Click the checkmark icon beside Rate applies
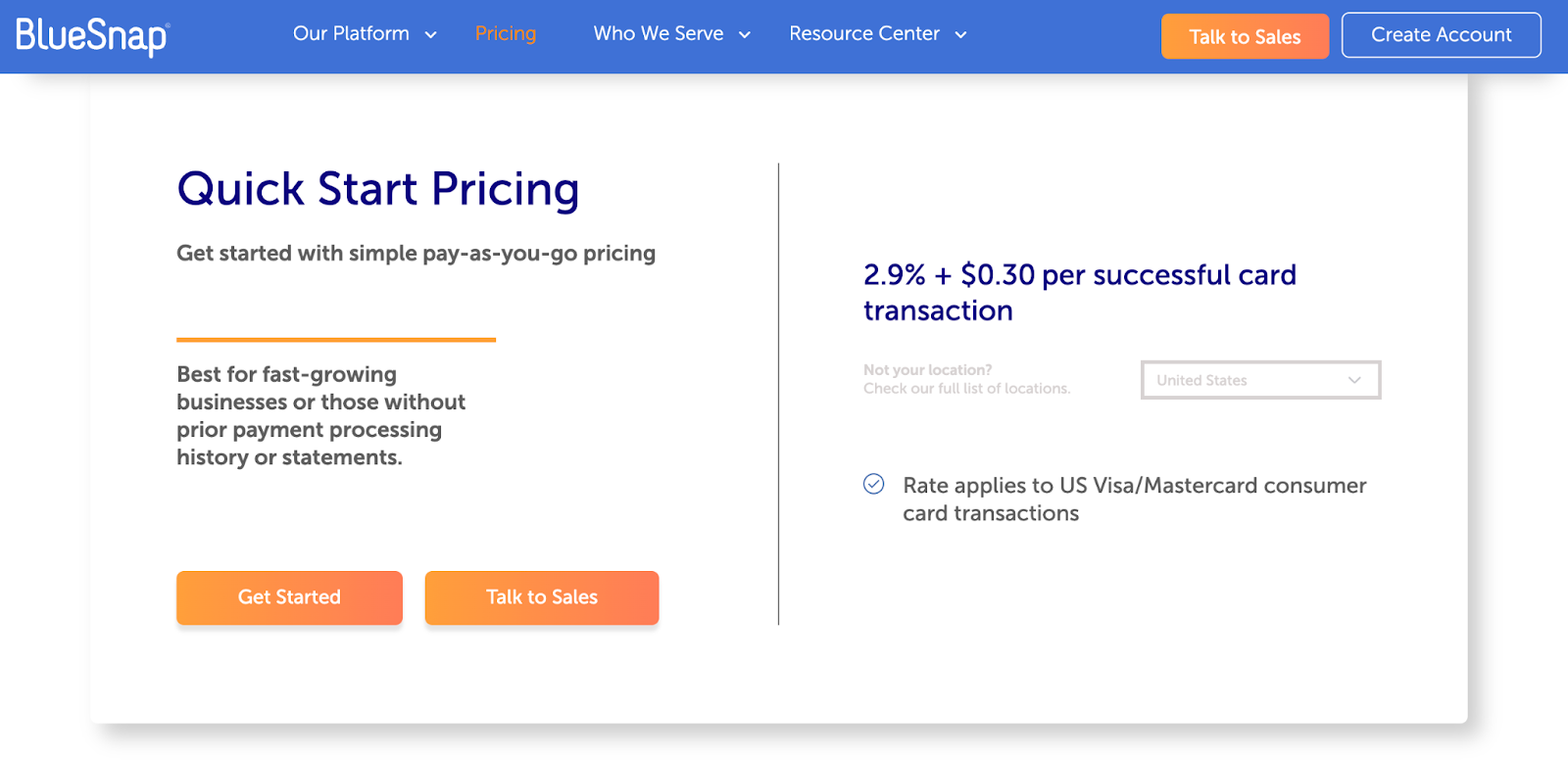1568x760 pixels. pos(873,484)
